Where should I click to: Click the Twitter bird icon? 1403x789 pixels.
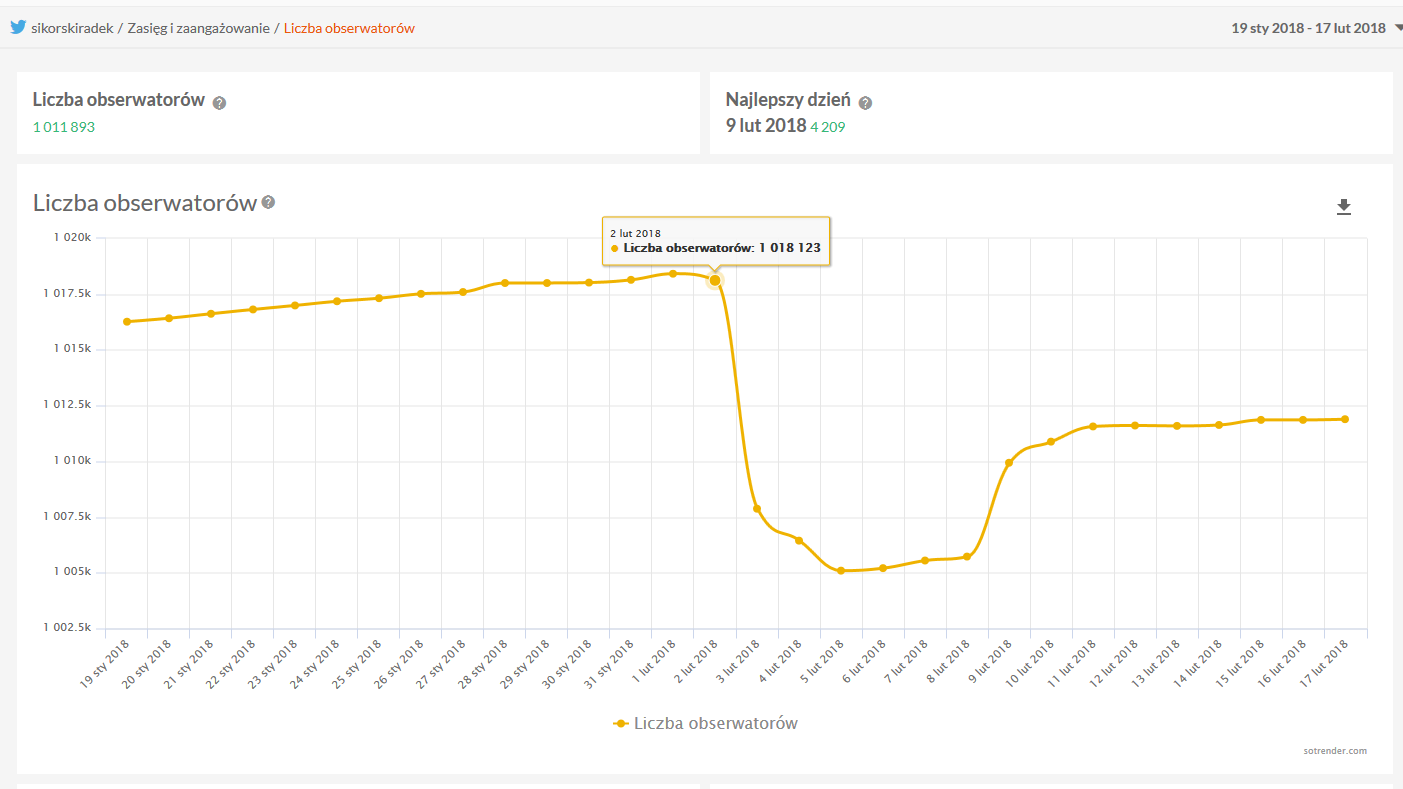pos(18,27)
